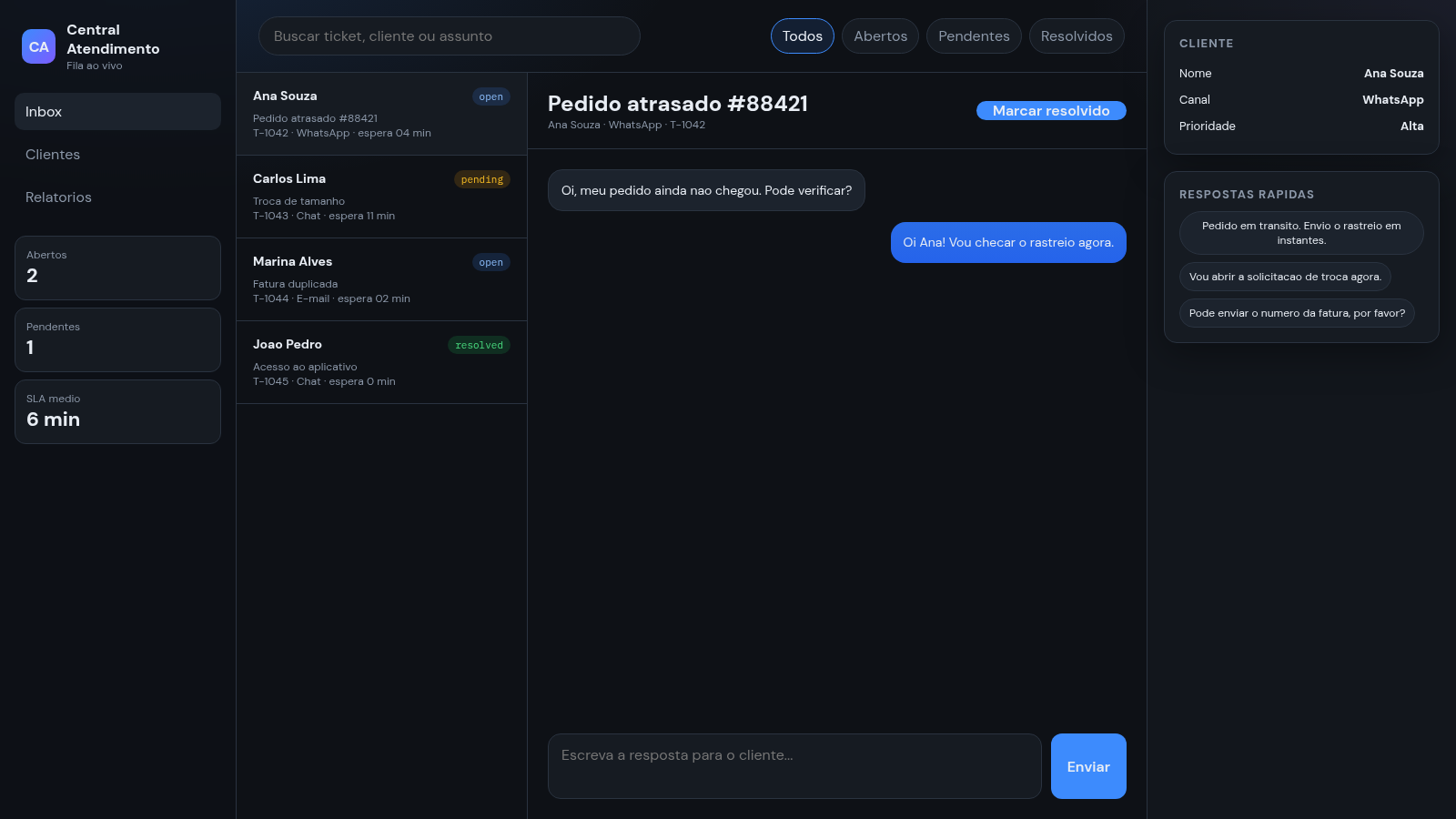This screenshot has width=1456, height=819.
Task: Click customer message 'Oi, meu pedido ainda nao chegou'
Action: (x=706, y=190)
